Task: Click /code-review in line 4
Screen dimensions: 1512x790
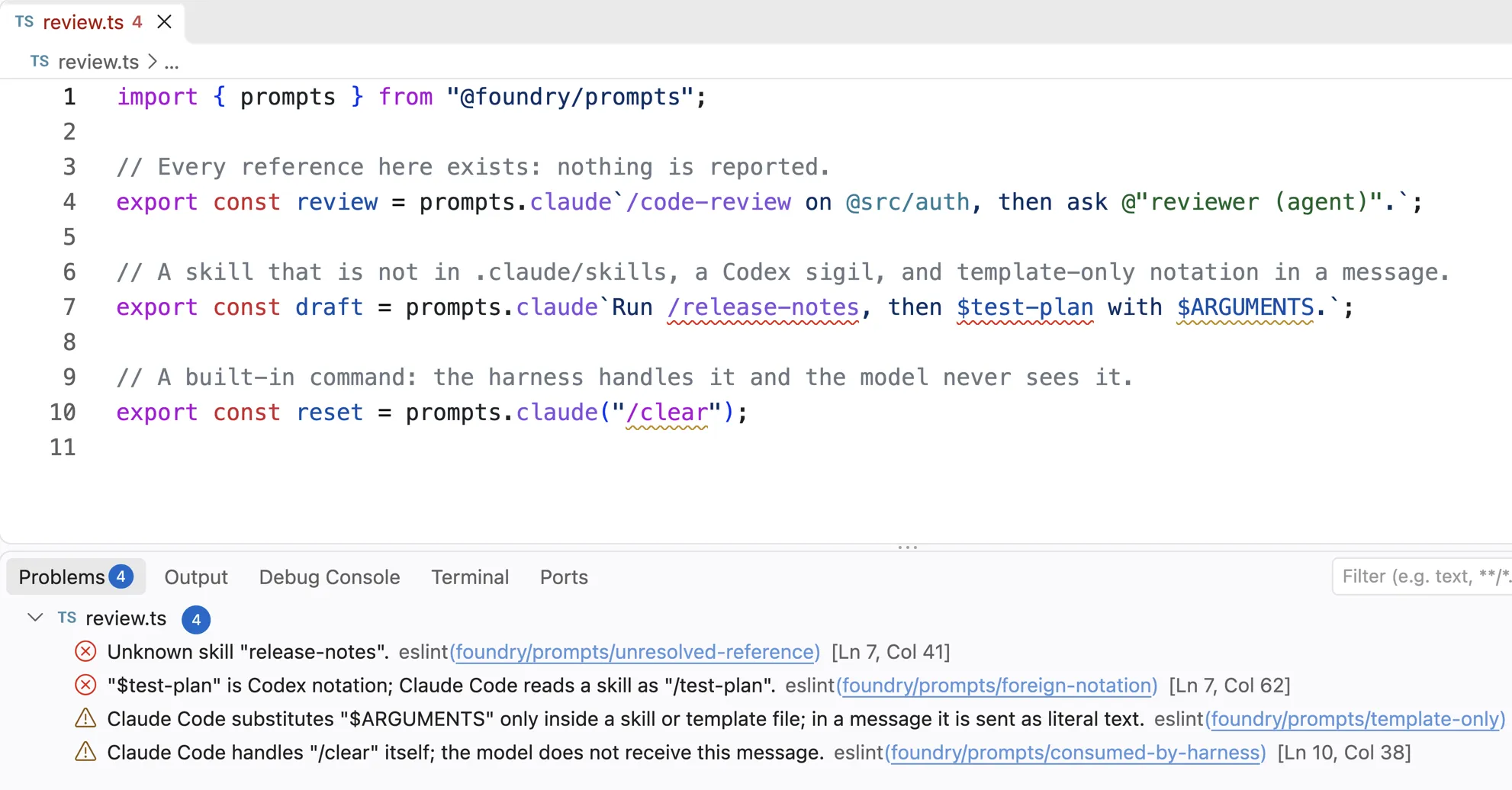Action: (708, 202)
